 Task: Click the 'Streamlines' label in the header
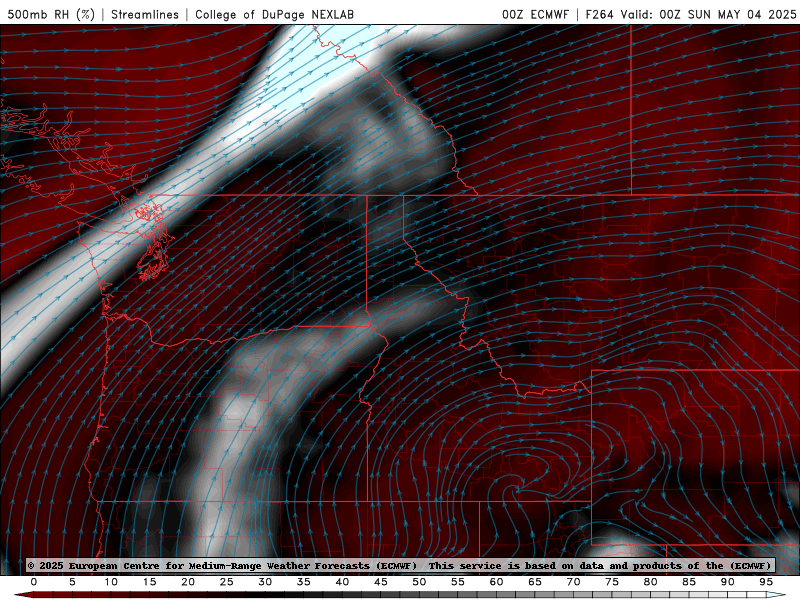145,14
